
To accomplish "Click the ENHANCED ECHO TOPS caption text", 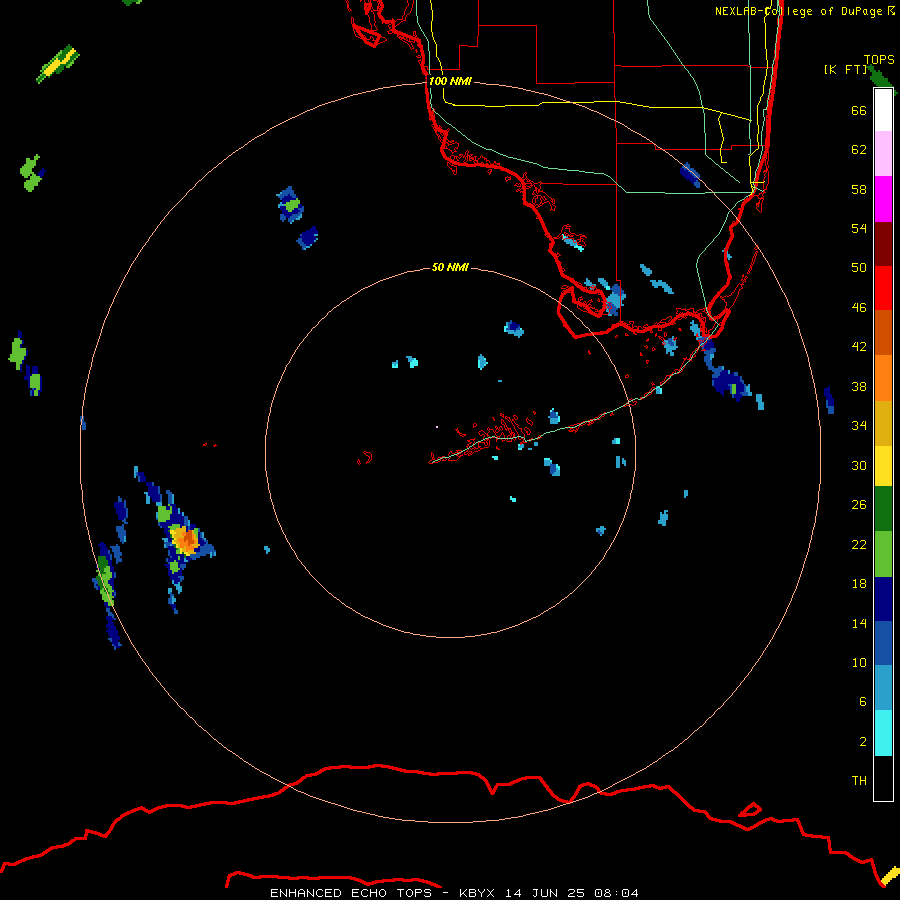I will 351,893.
